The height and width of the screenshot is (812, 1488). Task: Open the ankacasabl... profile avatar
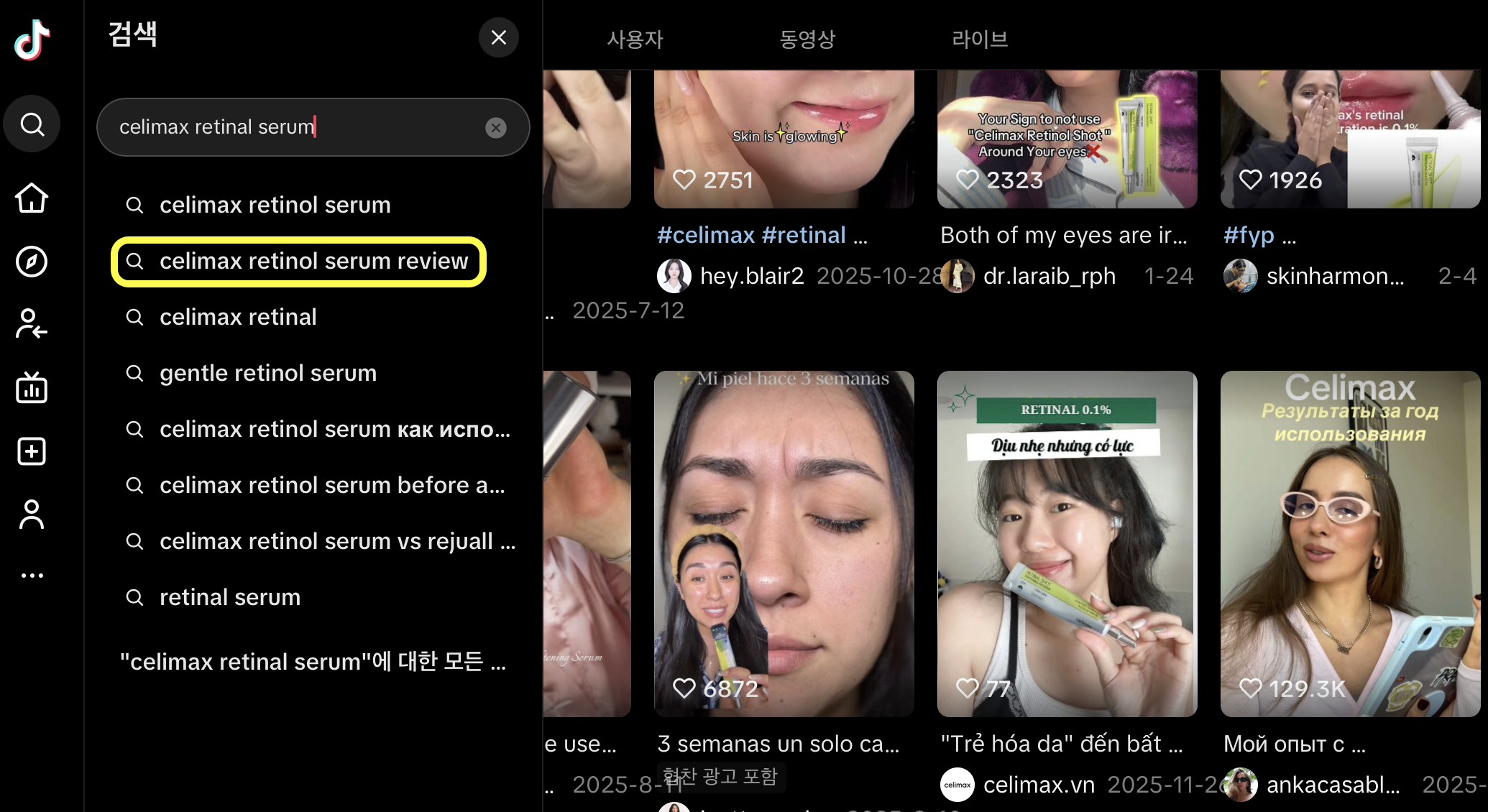click(1241, 785)
